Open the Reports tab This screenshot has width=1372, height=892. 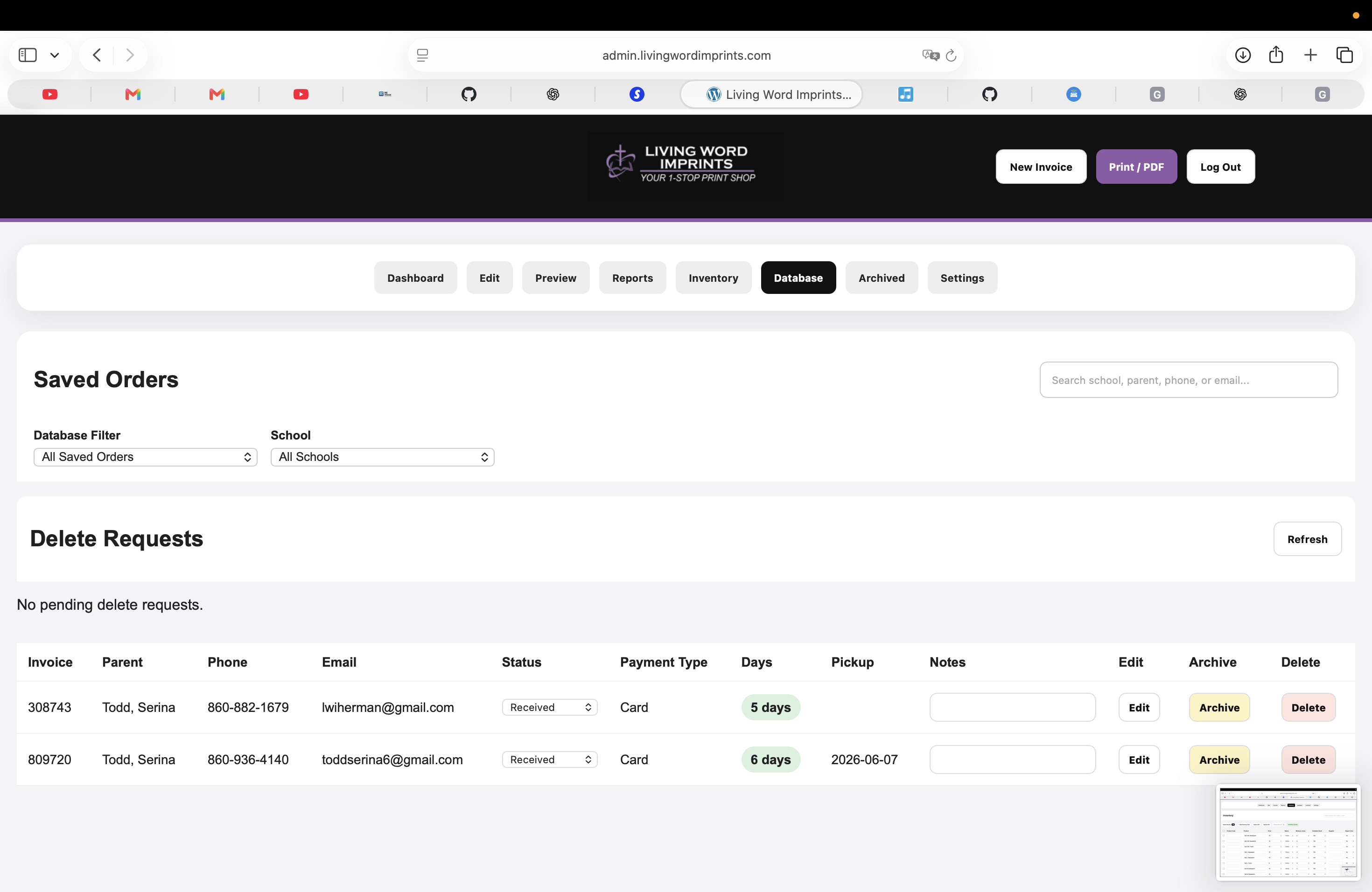point(632,278)
